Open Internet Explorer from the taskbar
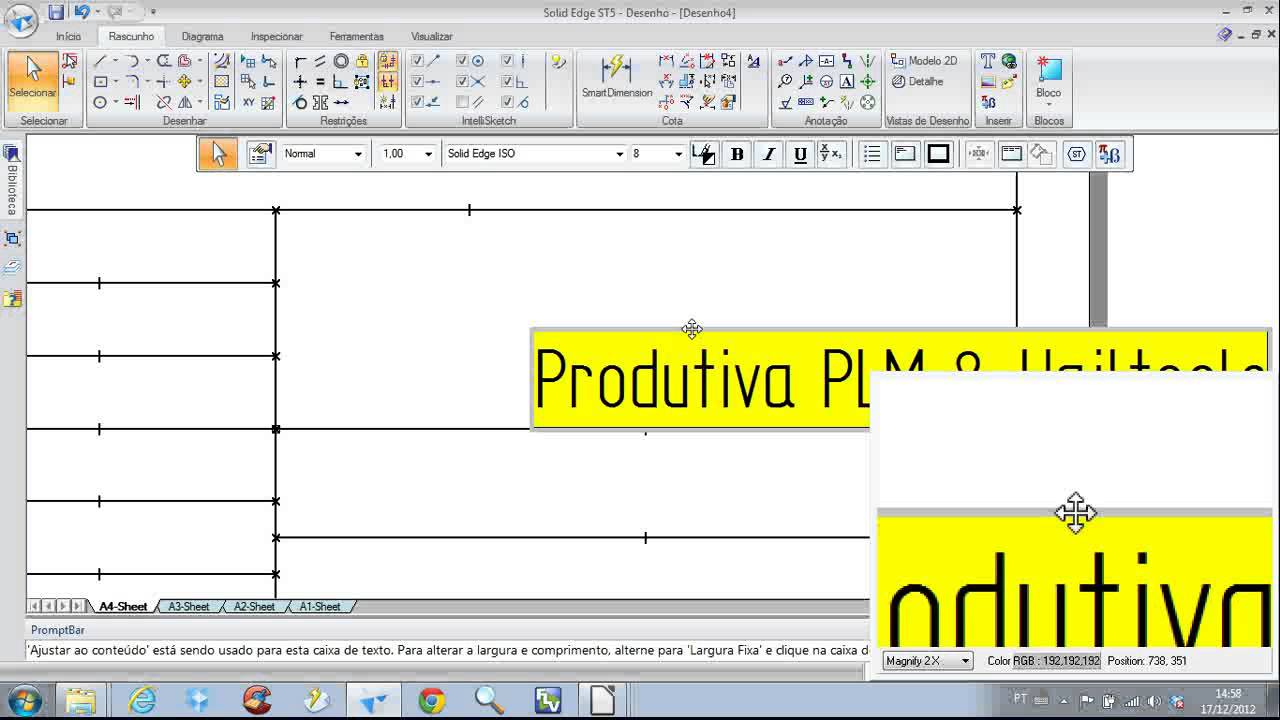This screenshot has height=720, width=1280. point(142,700)
